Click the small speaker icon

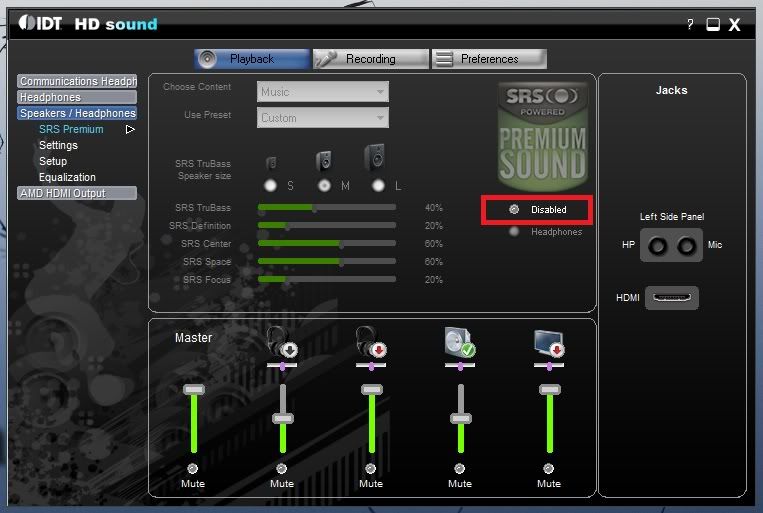click(x=272, y=163)
